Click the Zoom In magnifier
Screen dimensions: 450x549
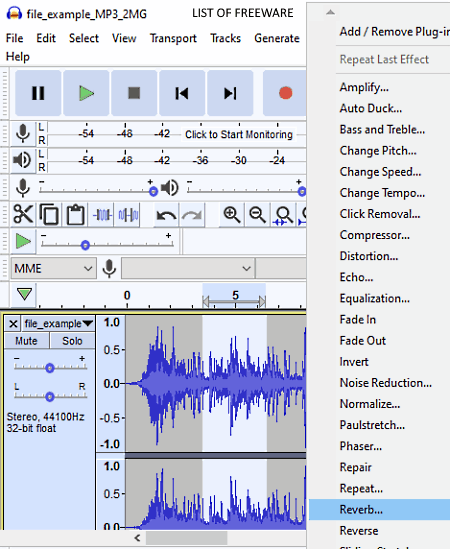click(232, 214)
